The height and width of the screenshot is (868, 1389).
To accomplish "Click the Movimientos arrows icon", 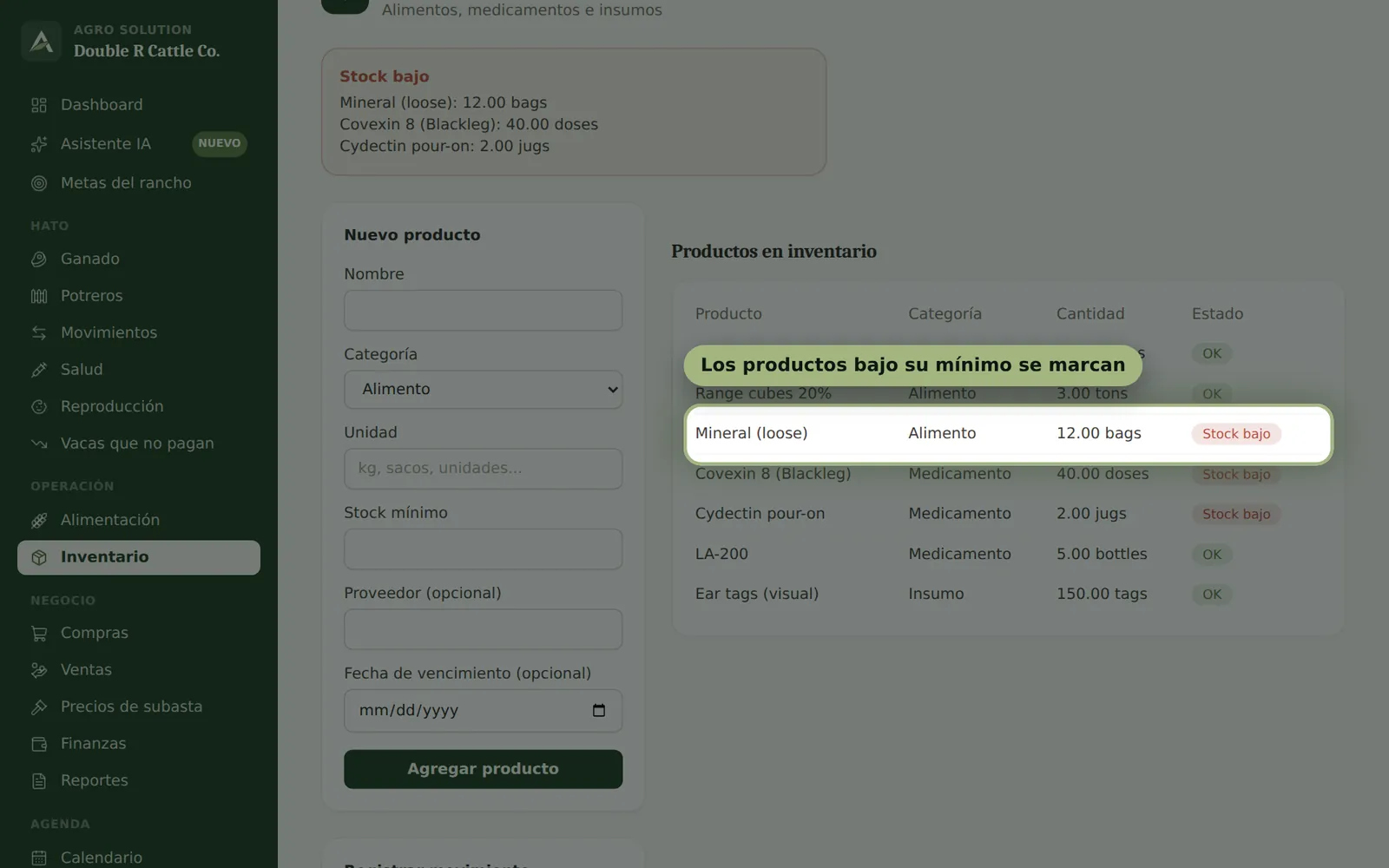I will pos(39,333).
